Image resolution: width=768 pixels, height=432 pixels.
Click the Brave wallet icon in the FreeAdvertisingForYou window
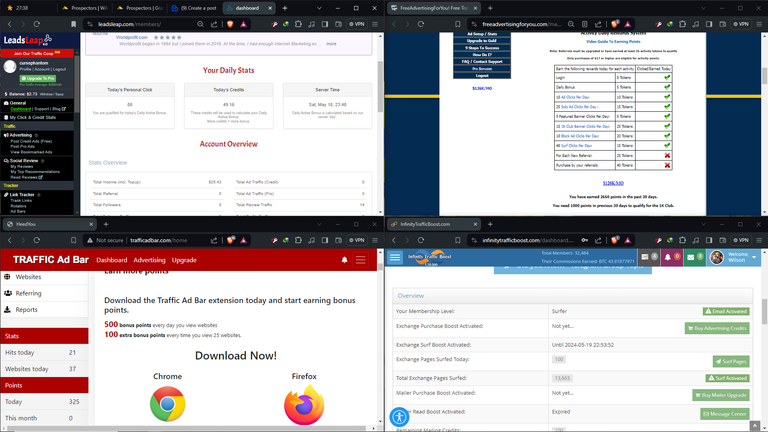click(x=722, y=24)
